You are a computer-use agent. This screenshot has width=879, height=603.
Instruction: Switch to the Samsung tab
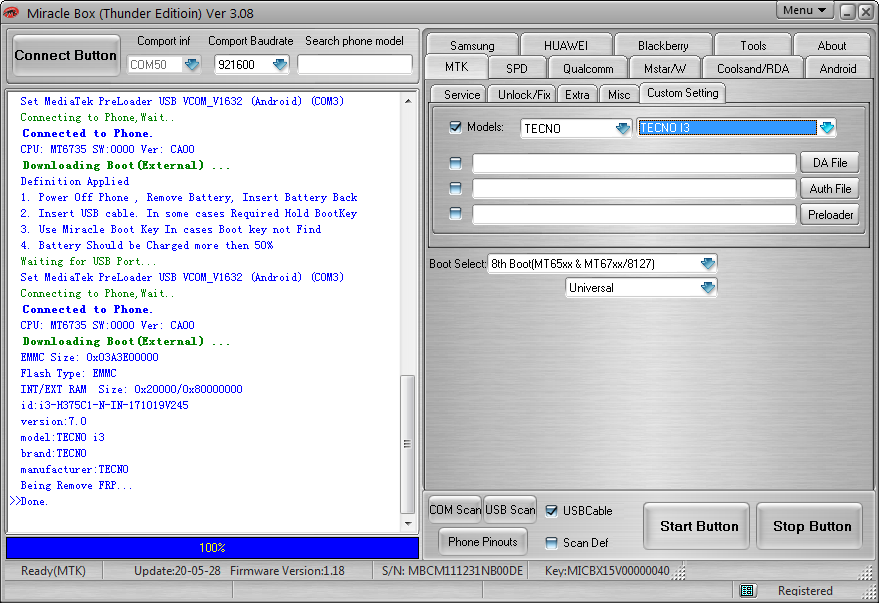coord(472,45)
